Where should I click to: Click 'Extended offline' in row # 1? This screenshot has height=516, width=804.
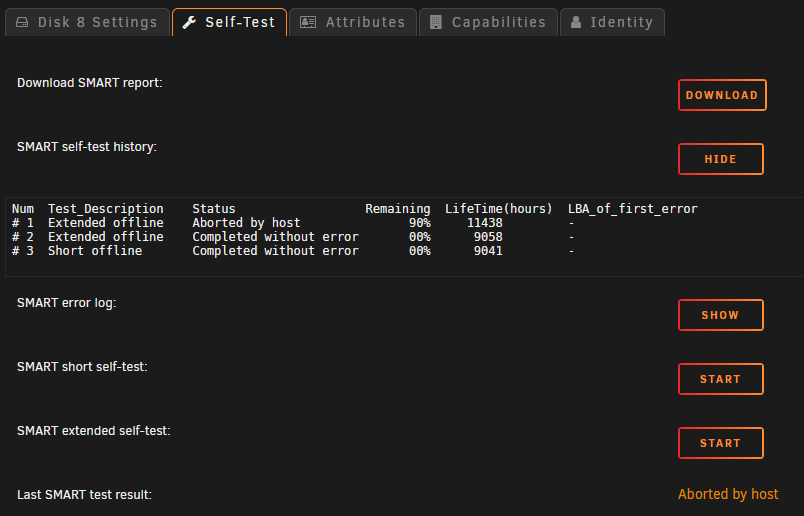click(106, 223)
